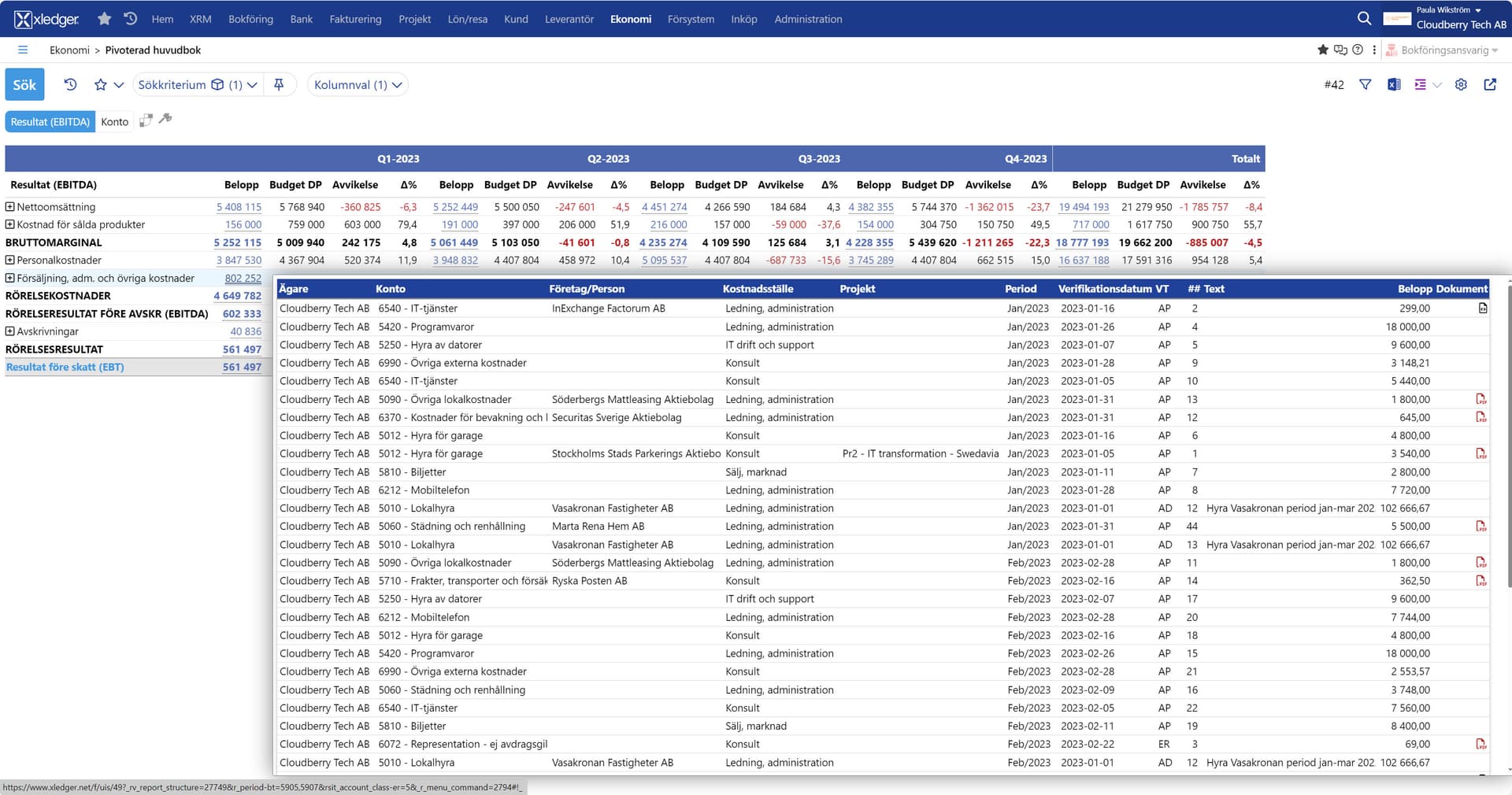The width and height of the screenshot is (1512, 795).
Task: Open report in new window icon
Action: coord(1490,84)
